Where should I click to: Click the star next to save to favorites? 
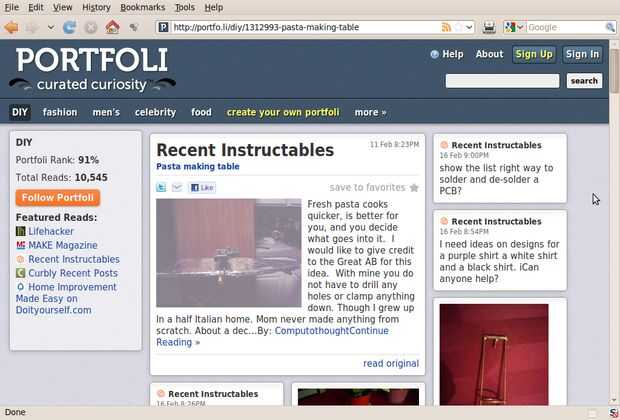414,187
